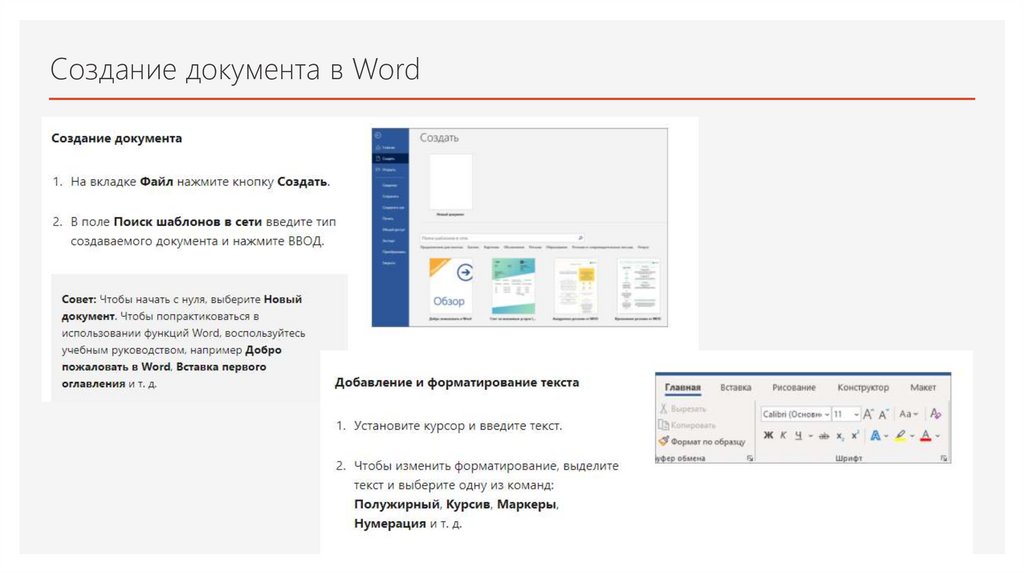Viewport: 1024px width, 574px height.
Task: Click heading Добавление и форматирование текста
Action: pos(457,383)
